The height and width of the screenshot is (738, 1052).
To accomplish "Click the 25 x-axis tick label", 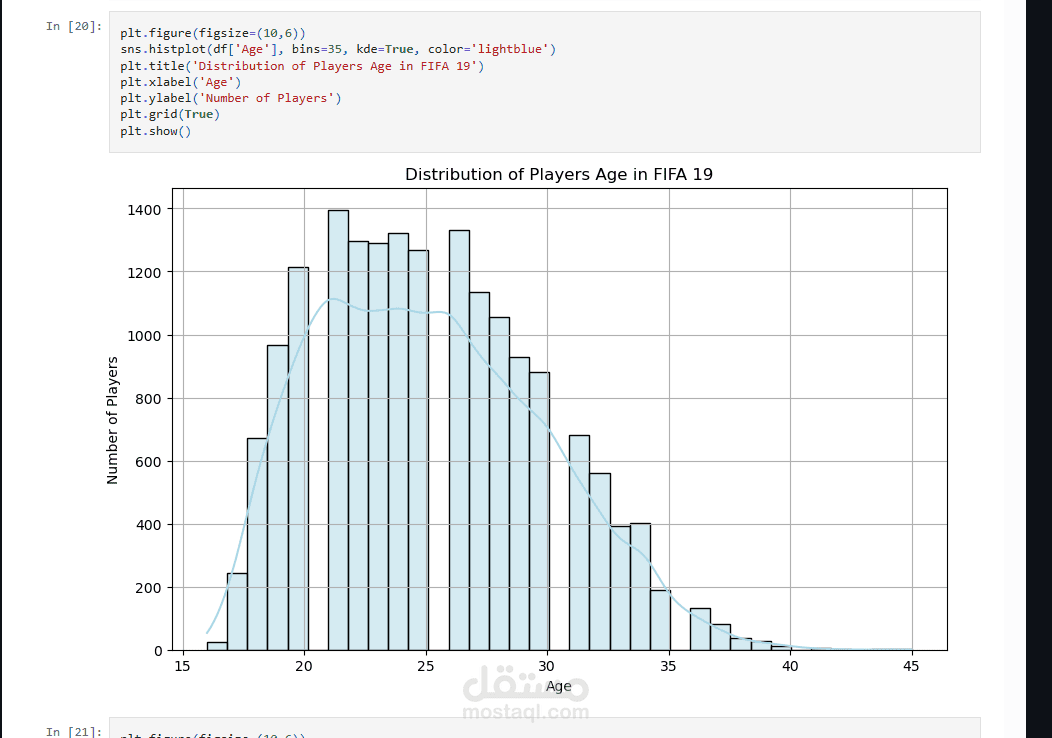I will point(425,666).
